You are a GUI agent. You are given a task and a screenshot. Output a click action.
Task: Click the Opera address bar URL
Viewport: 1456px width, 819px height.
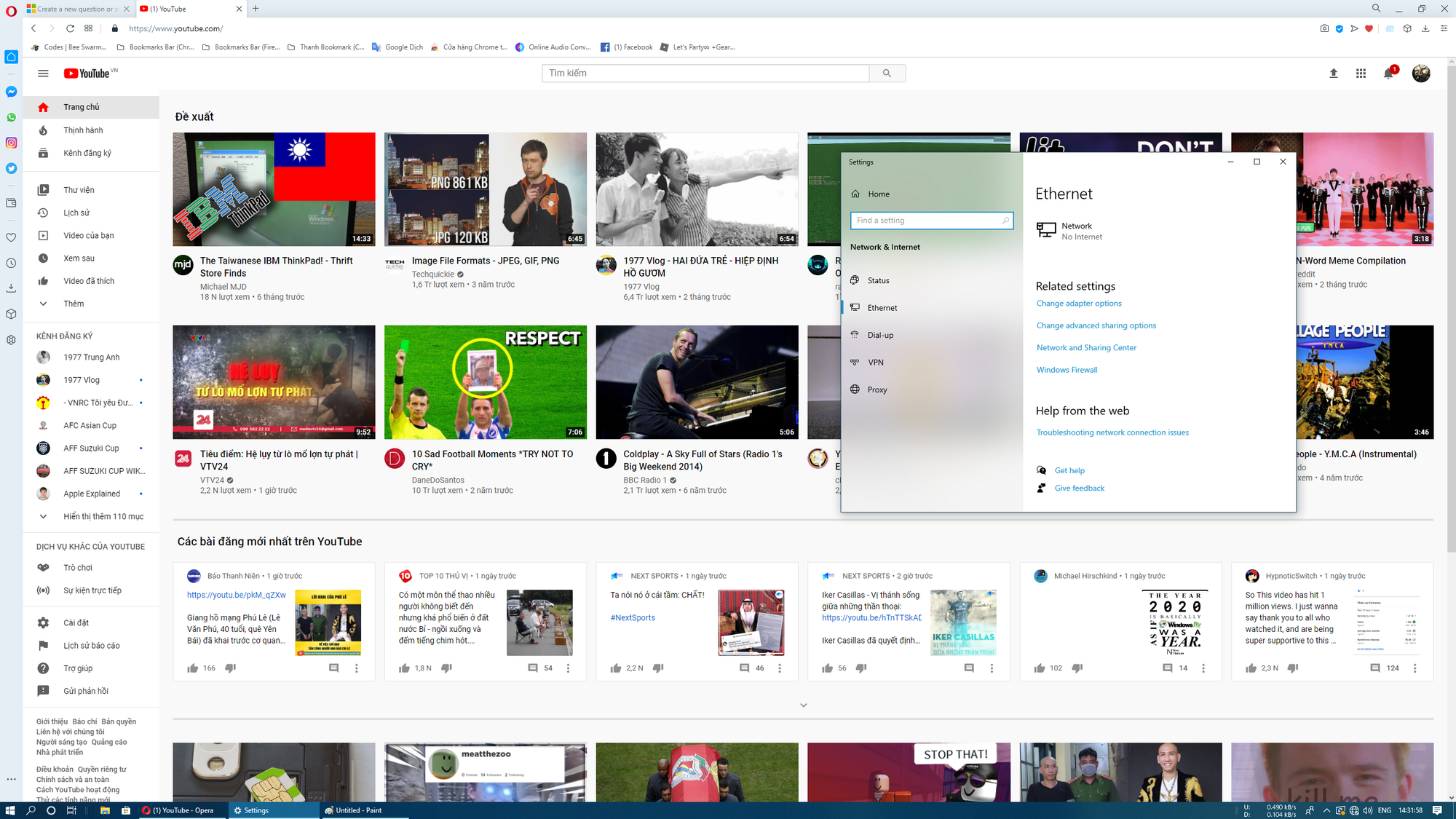175,28
